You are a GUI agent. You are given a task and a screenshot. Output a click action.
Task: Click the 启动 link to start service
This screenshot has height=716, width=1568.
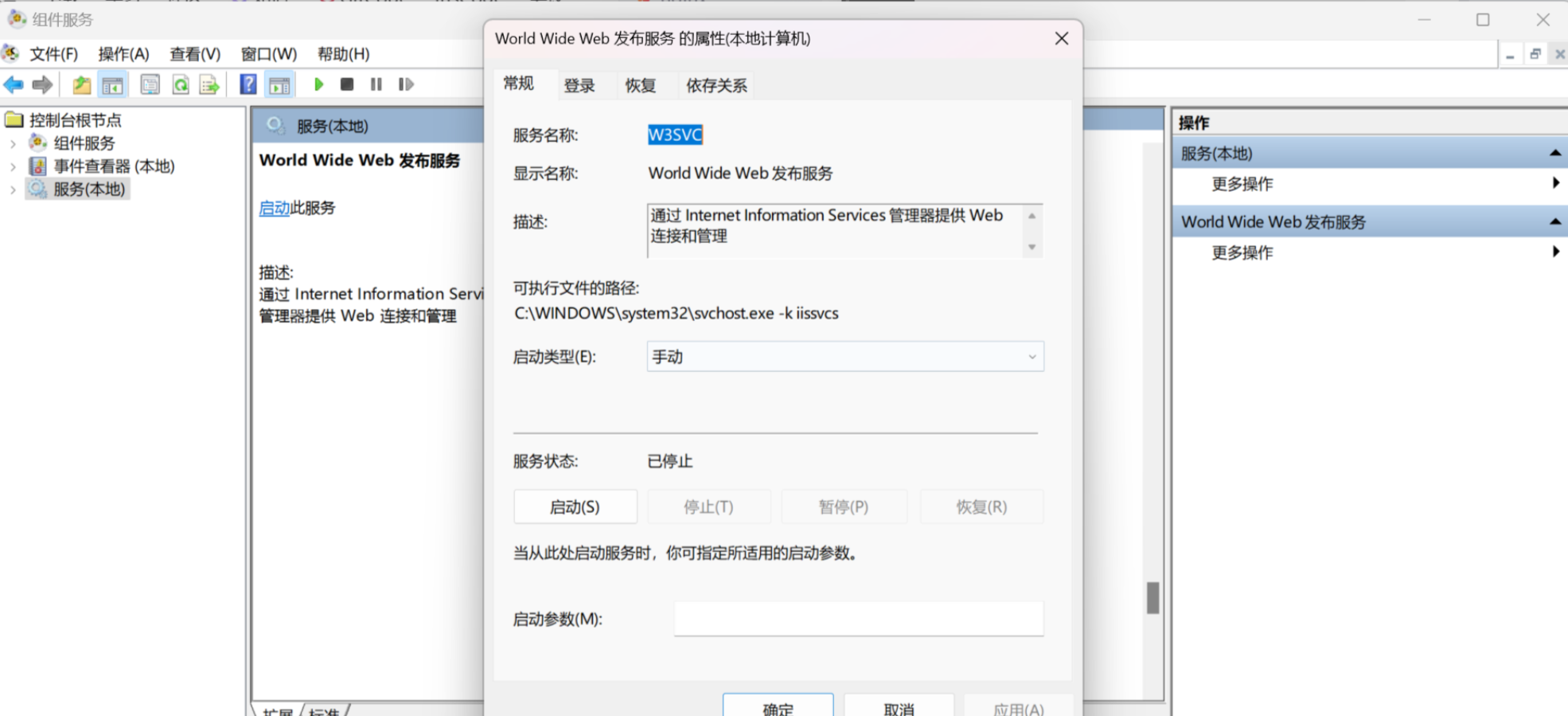pos(274,208)
